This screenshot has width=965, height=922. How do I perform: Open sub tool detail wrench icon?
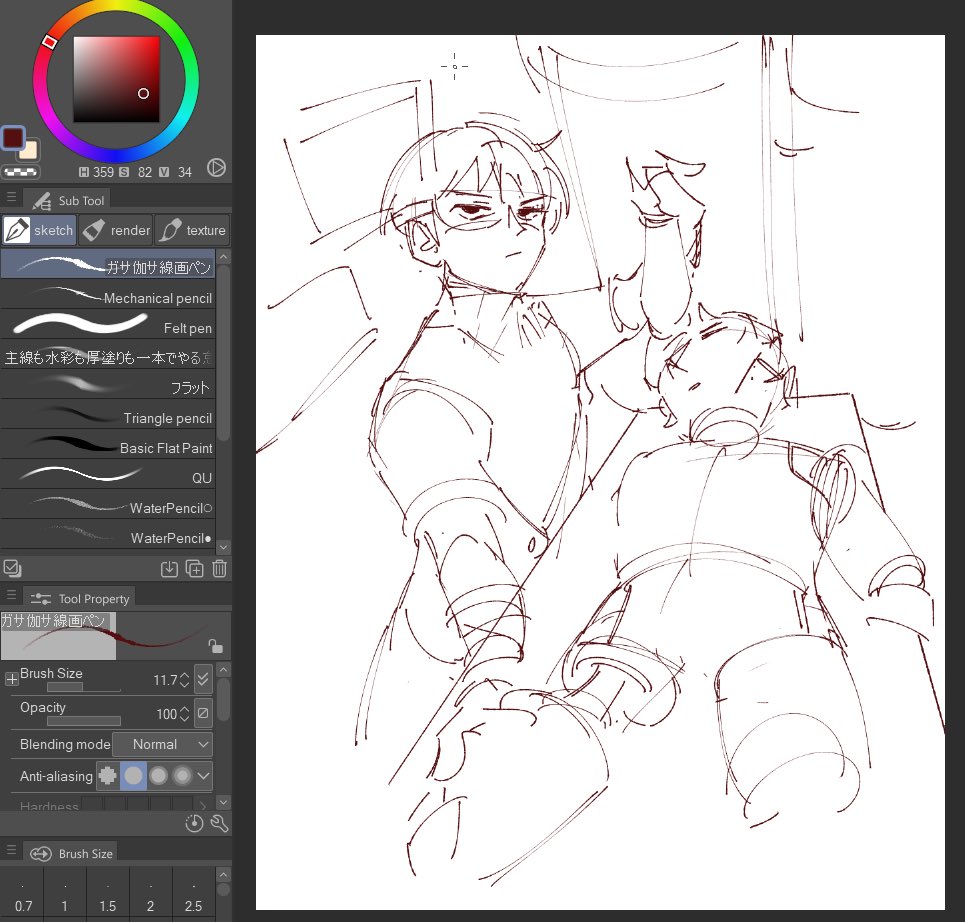click(219, 823)
